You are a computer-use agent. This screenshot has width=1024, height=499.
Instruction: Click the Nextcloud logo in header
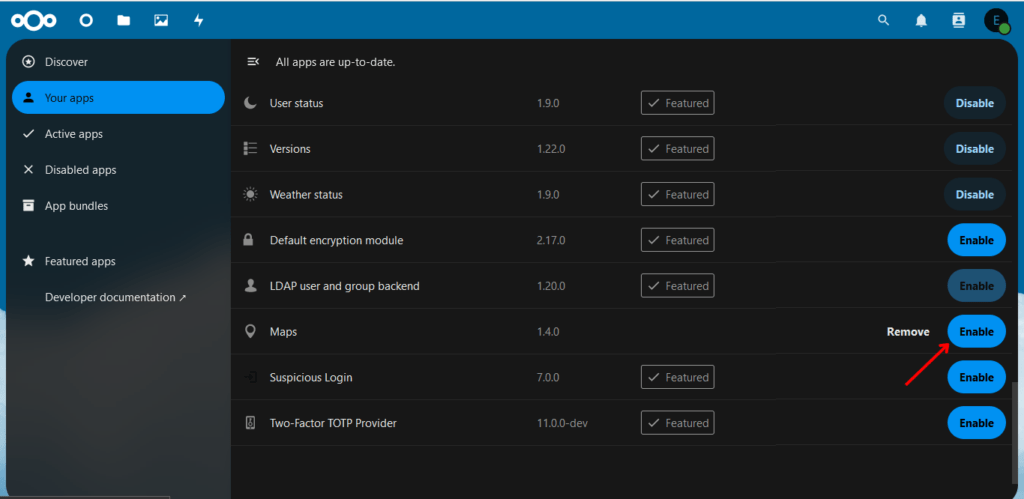(34, 20)
